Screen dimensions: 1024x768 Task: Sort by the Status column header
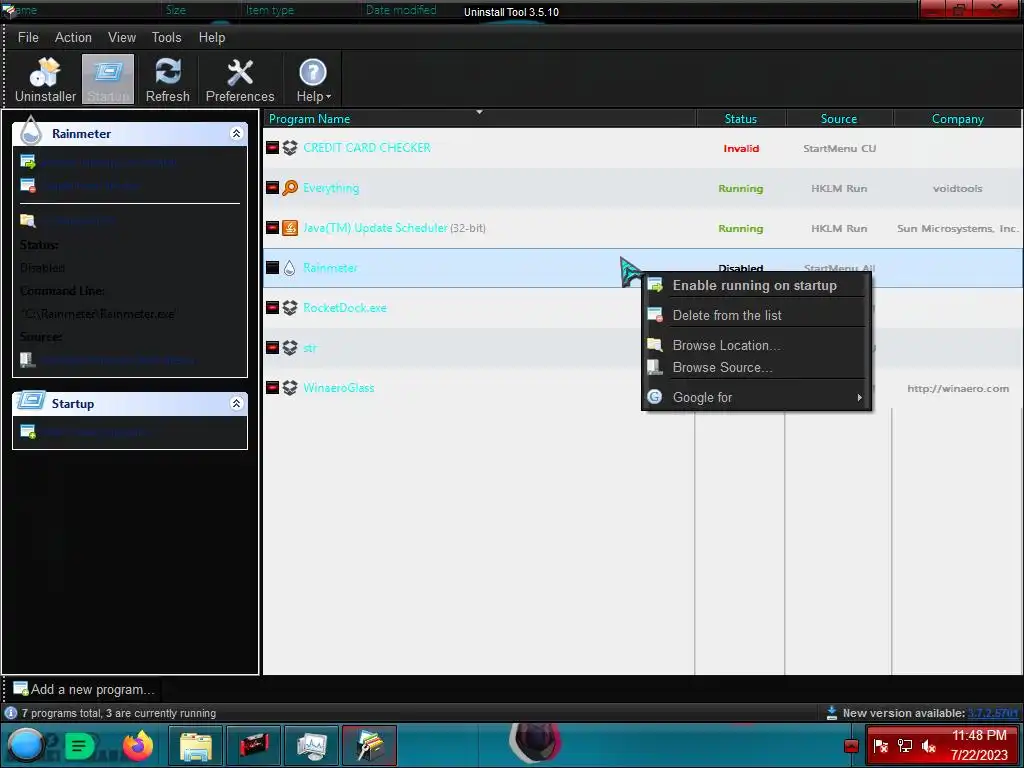pos(741,118)
